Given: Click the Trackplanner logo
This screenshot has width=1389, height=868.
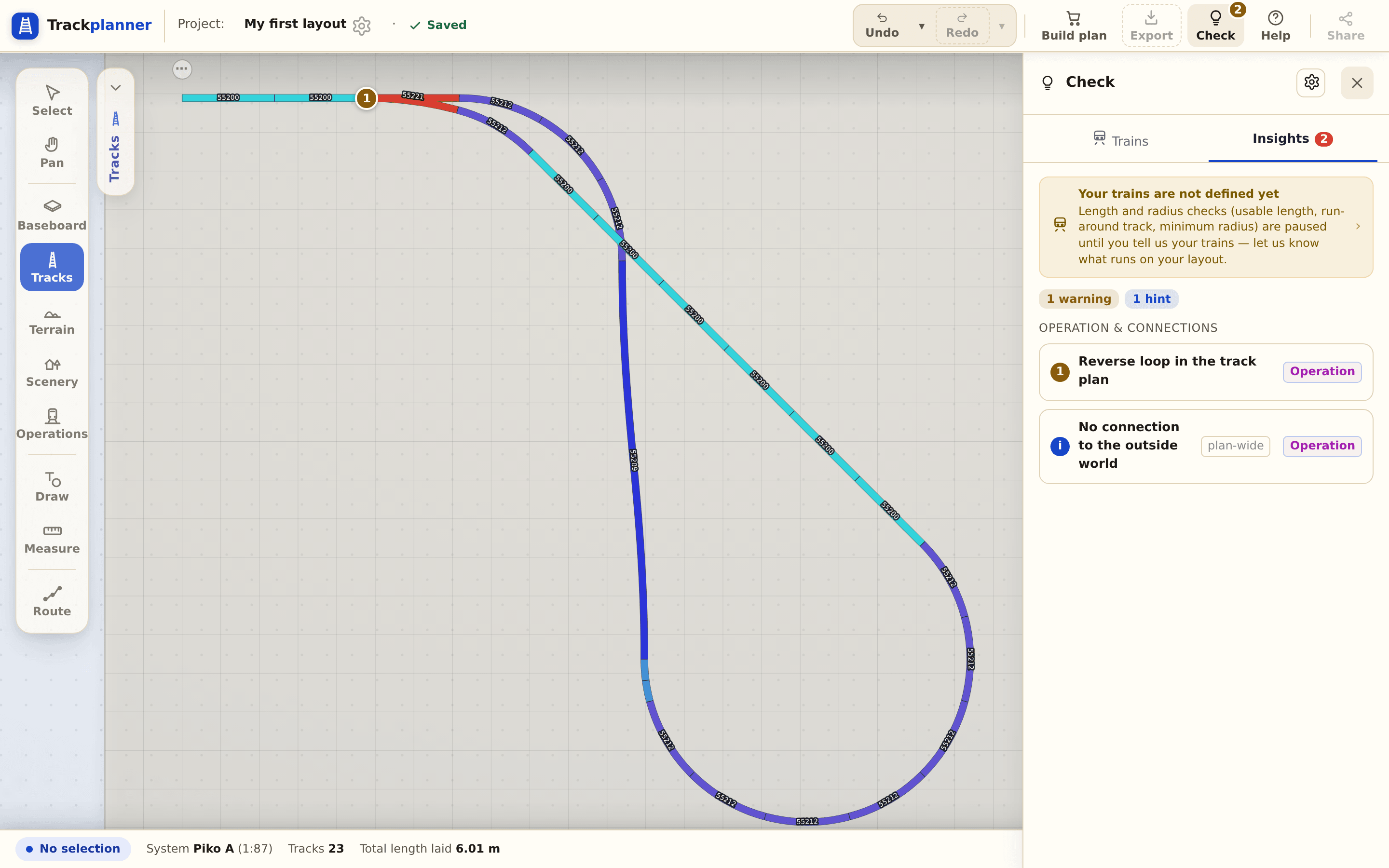Looking at the screenshot, I should pyautogui.click(x=82, y=25).
